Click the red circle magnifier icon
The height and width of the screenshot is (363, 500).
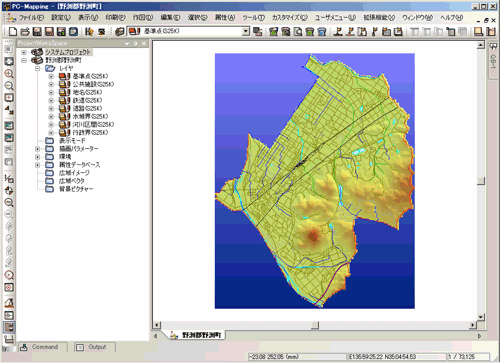(x=9, y=275)
